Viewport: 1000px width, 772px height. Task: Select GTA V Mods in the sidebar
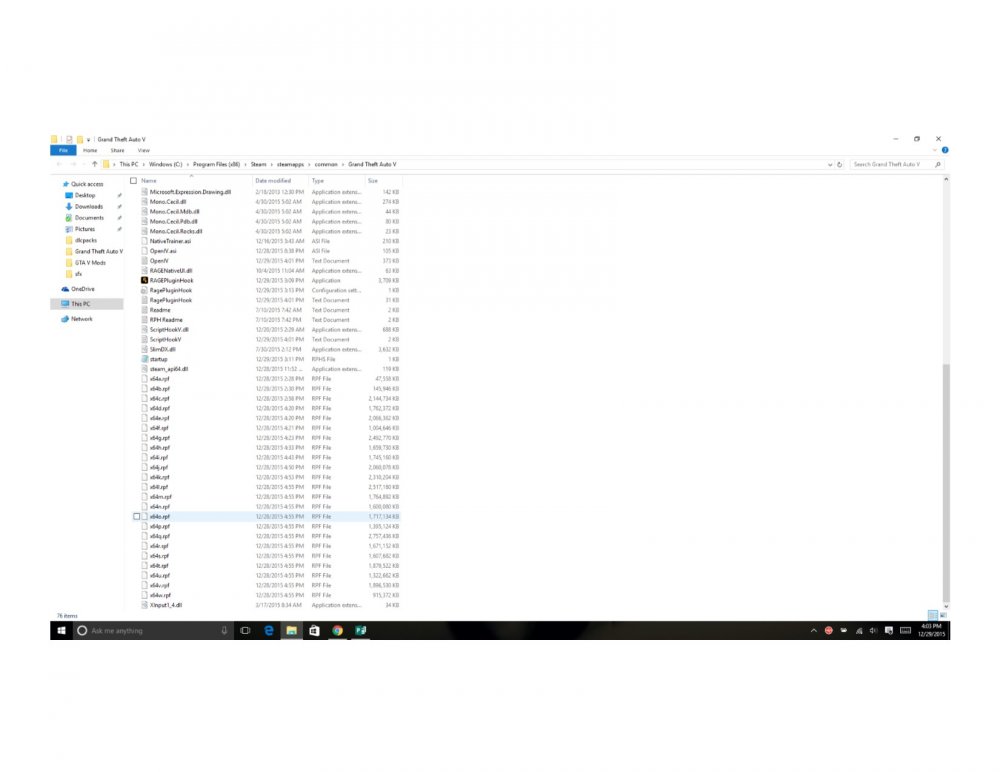[90, 263]
